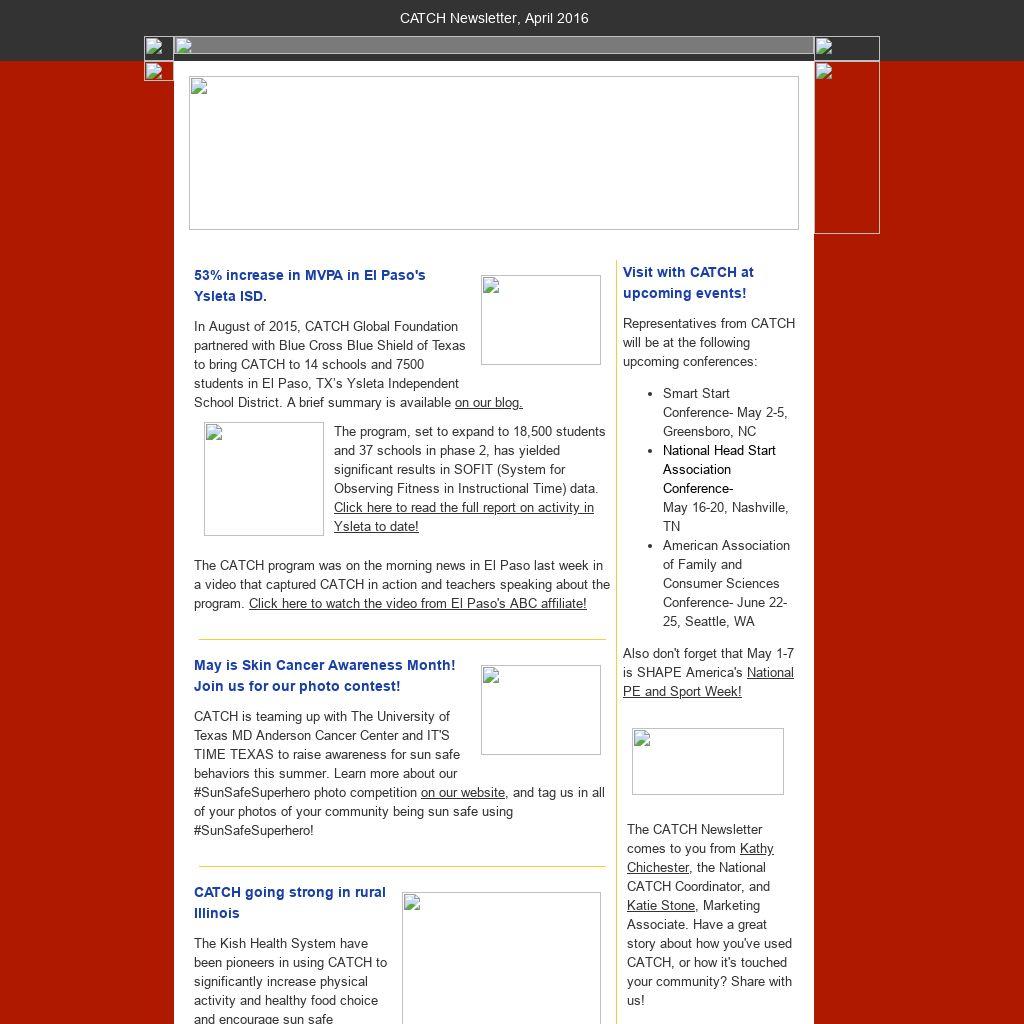This screenshot has width=1024, height=1024.
Task: Click the top-left corner broken image icon
Action: point(158,48)
